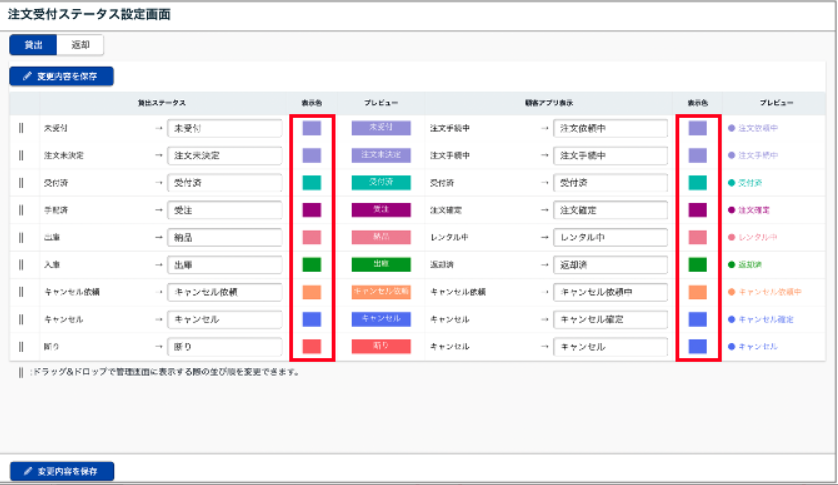Select the drag handle for 手配済 row
The width and height of the screenshot is (838, 485).
coord(20,210)
